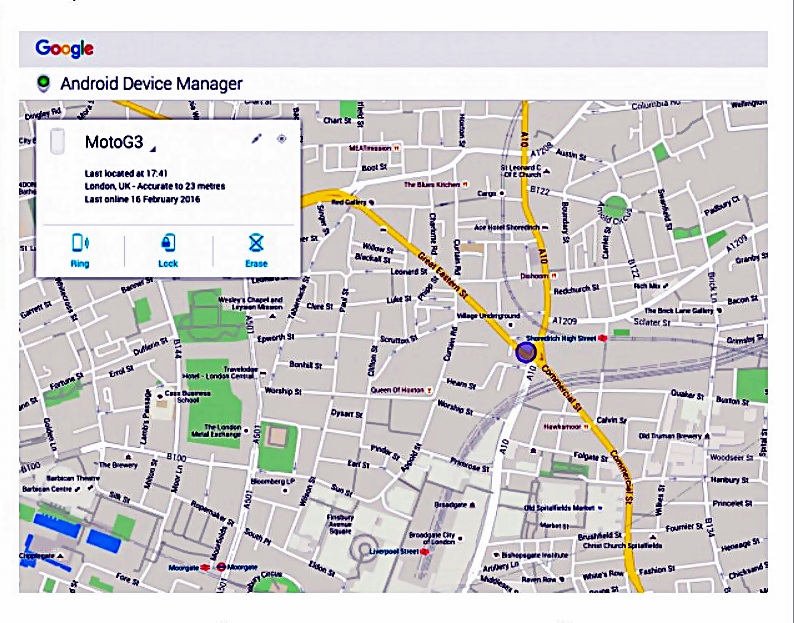This screenshot has height=623, width=794.
Task: Click The Blues Kitchen restaurant icon
Action: (465, 184)
